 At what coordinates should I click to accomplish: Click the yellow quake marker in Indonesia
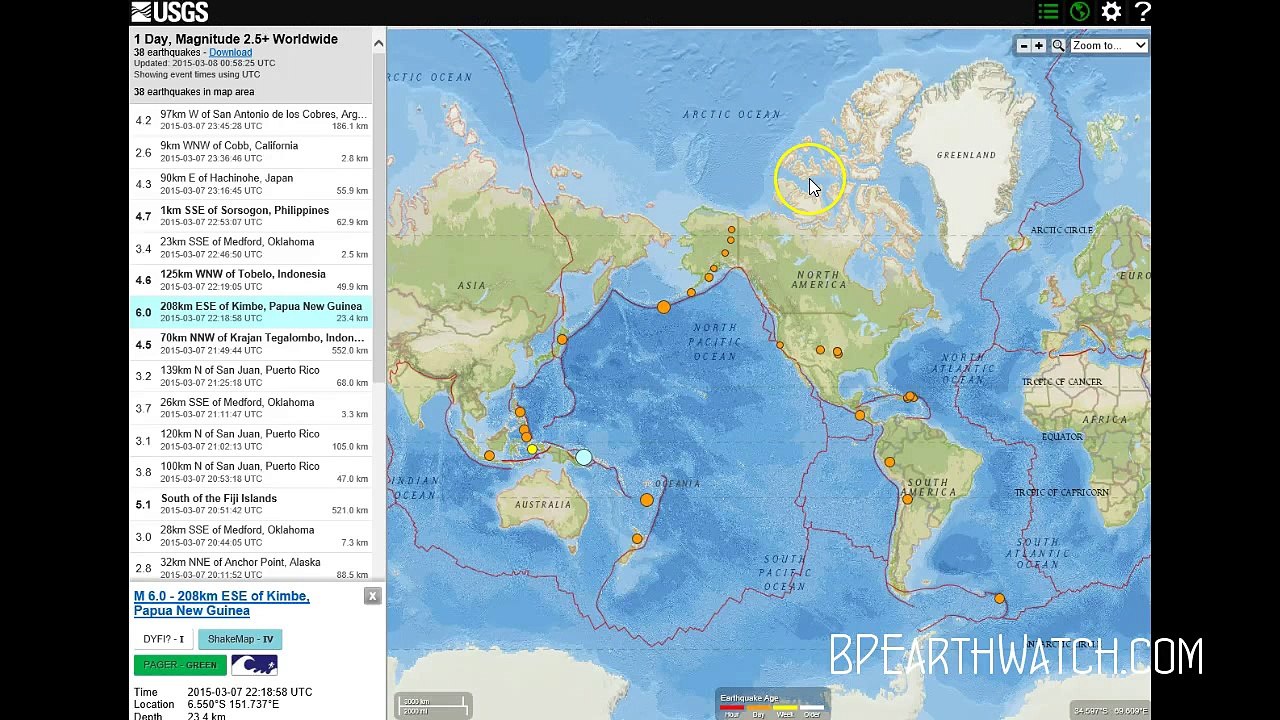(x=532, y=450)
